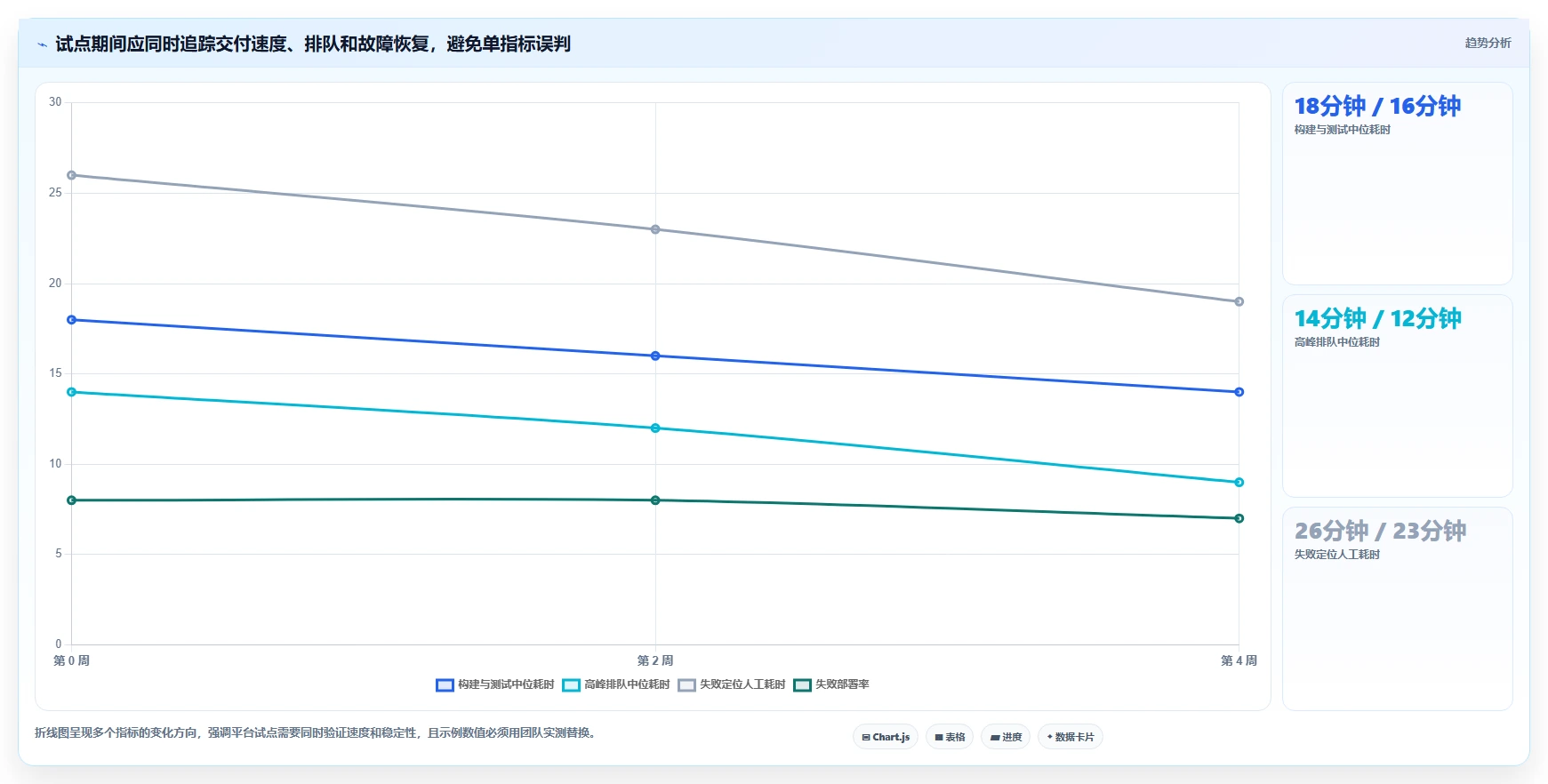Click the y-axis label 30
The image size is (1548, 784).
click(55, 102)
